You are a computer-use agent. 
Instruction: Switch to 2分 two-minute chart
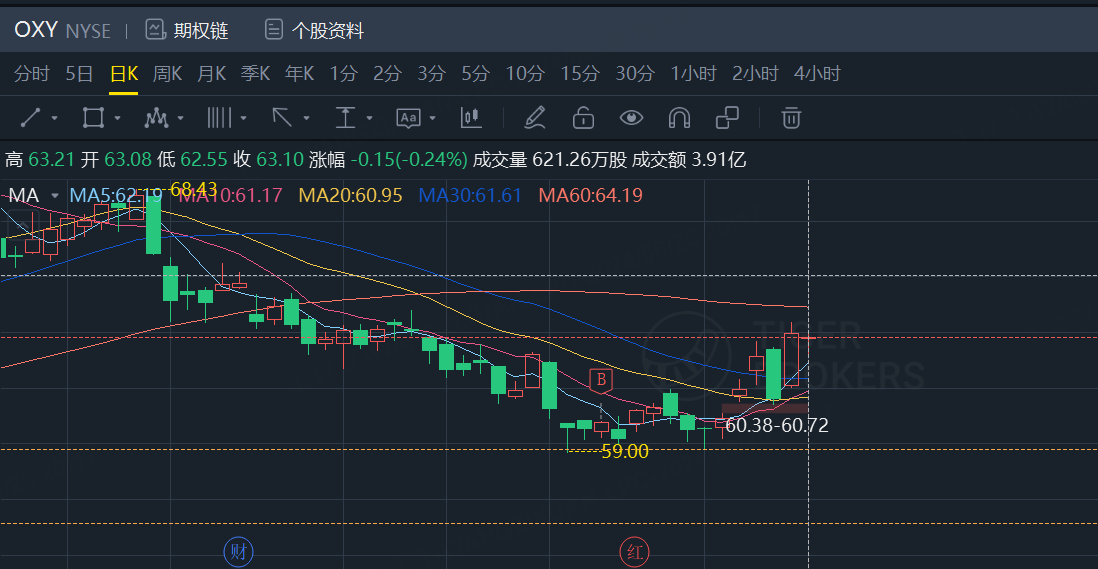[387, 73]
